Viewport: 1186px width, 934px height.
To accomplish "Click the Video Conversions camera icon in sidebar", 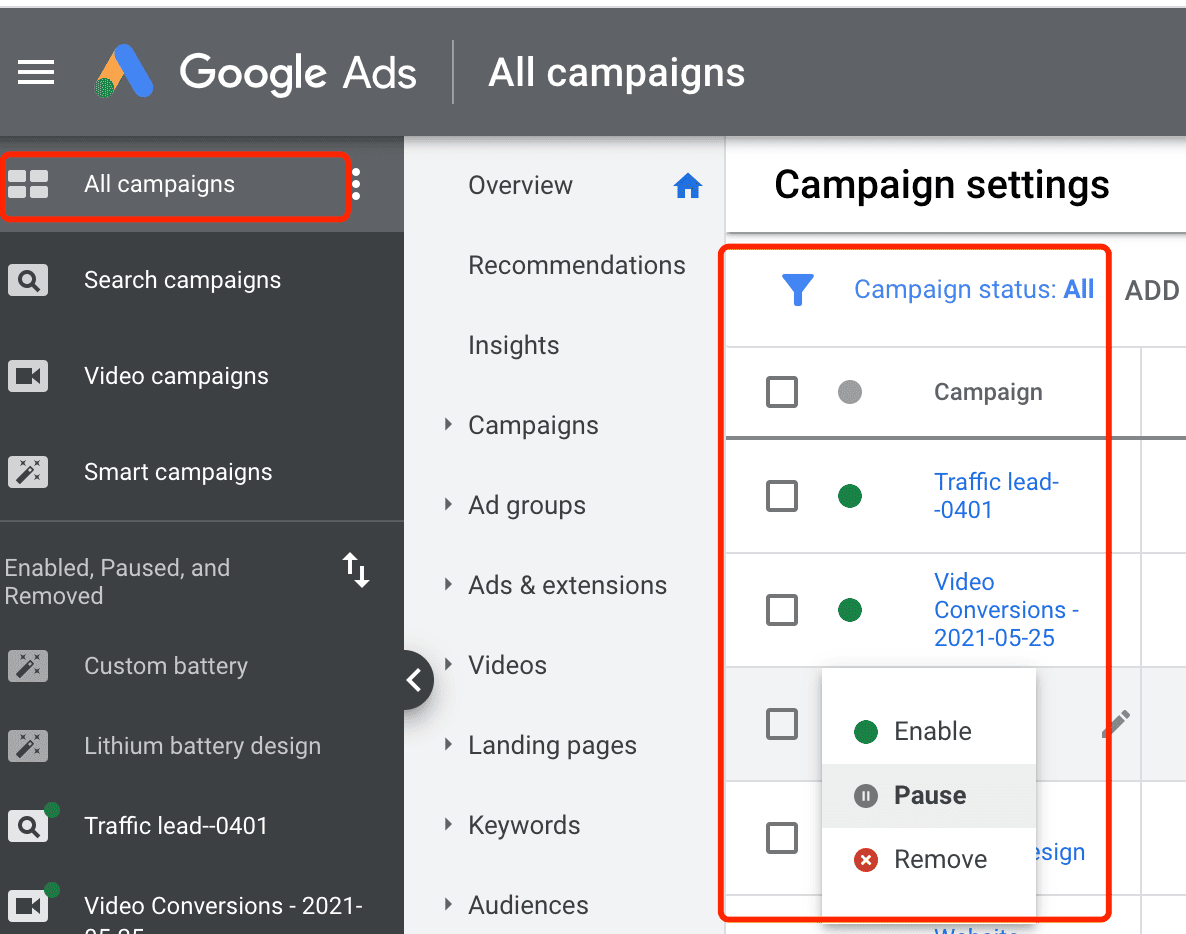I will coord(28,906).
